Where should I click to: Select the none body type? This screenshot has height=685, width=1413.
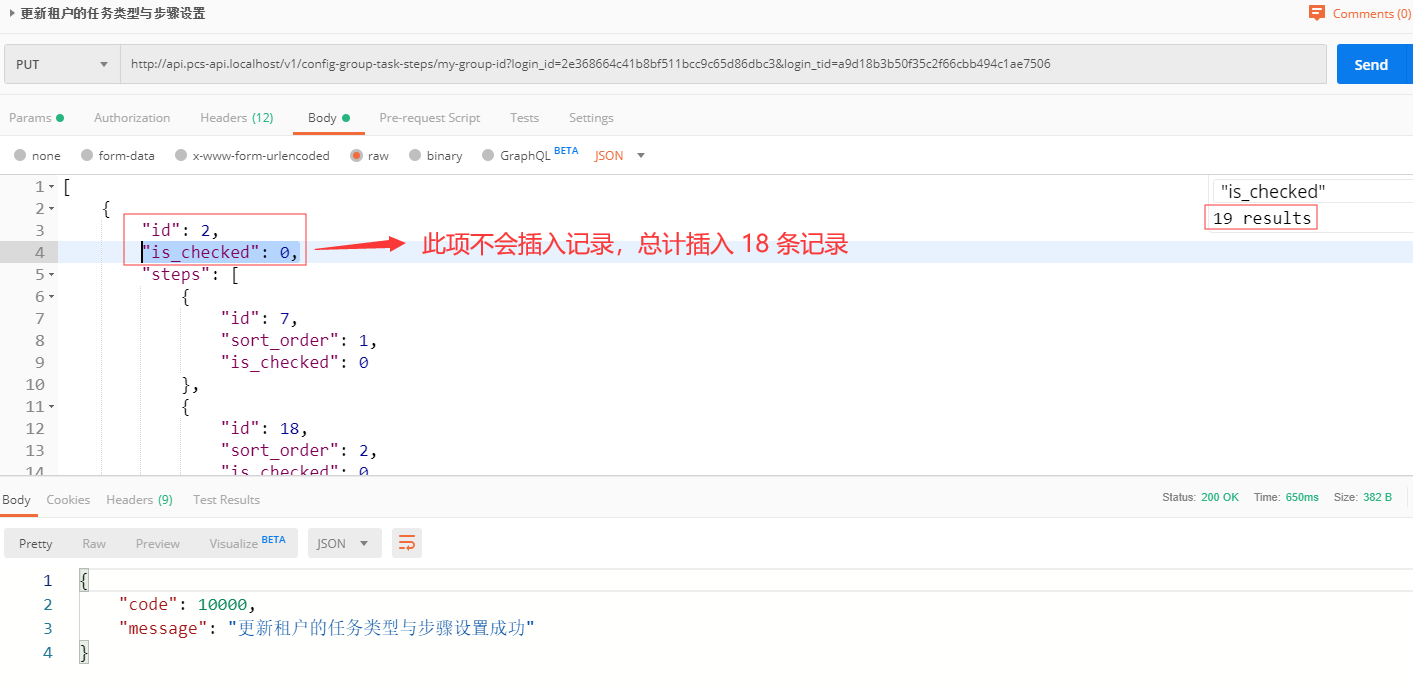click(x=37, y=155)
